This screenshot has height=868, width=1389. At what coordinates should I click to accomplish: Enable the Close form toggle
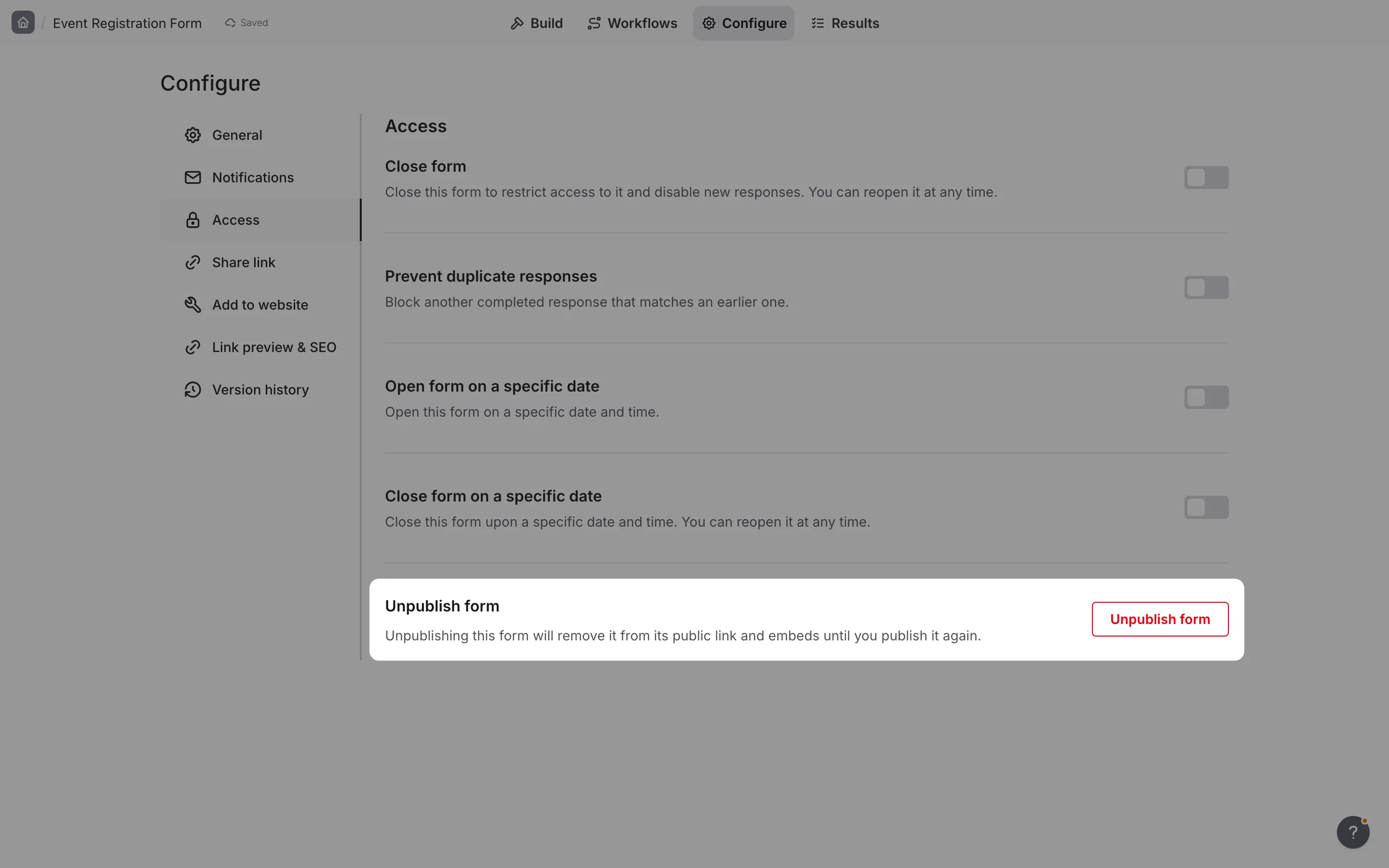1206,177
